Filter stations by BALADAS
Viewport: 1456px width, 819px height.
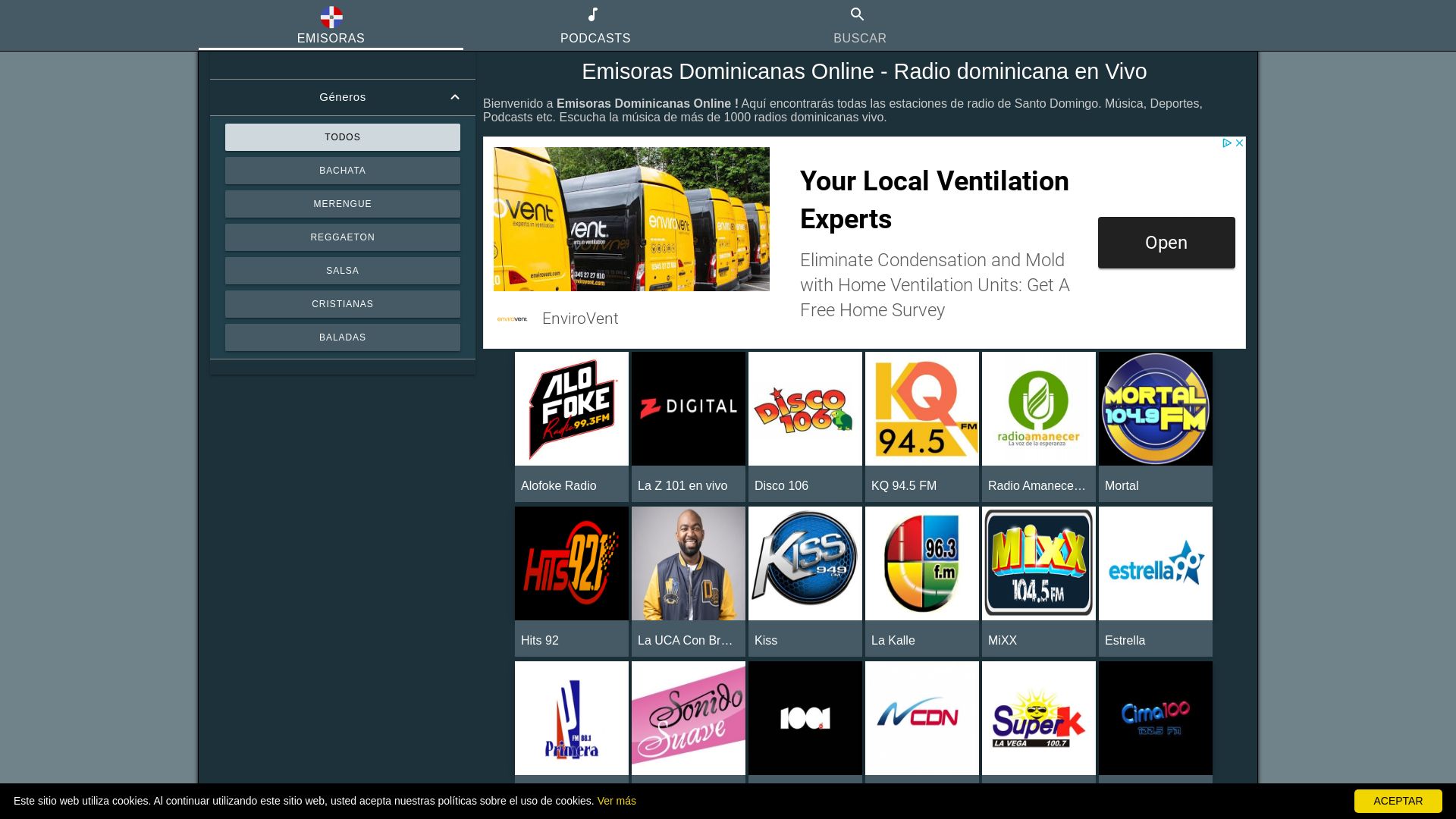[x=343, y=337]
